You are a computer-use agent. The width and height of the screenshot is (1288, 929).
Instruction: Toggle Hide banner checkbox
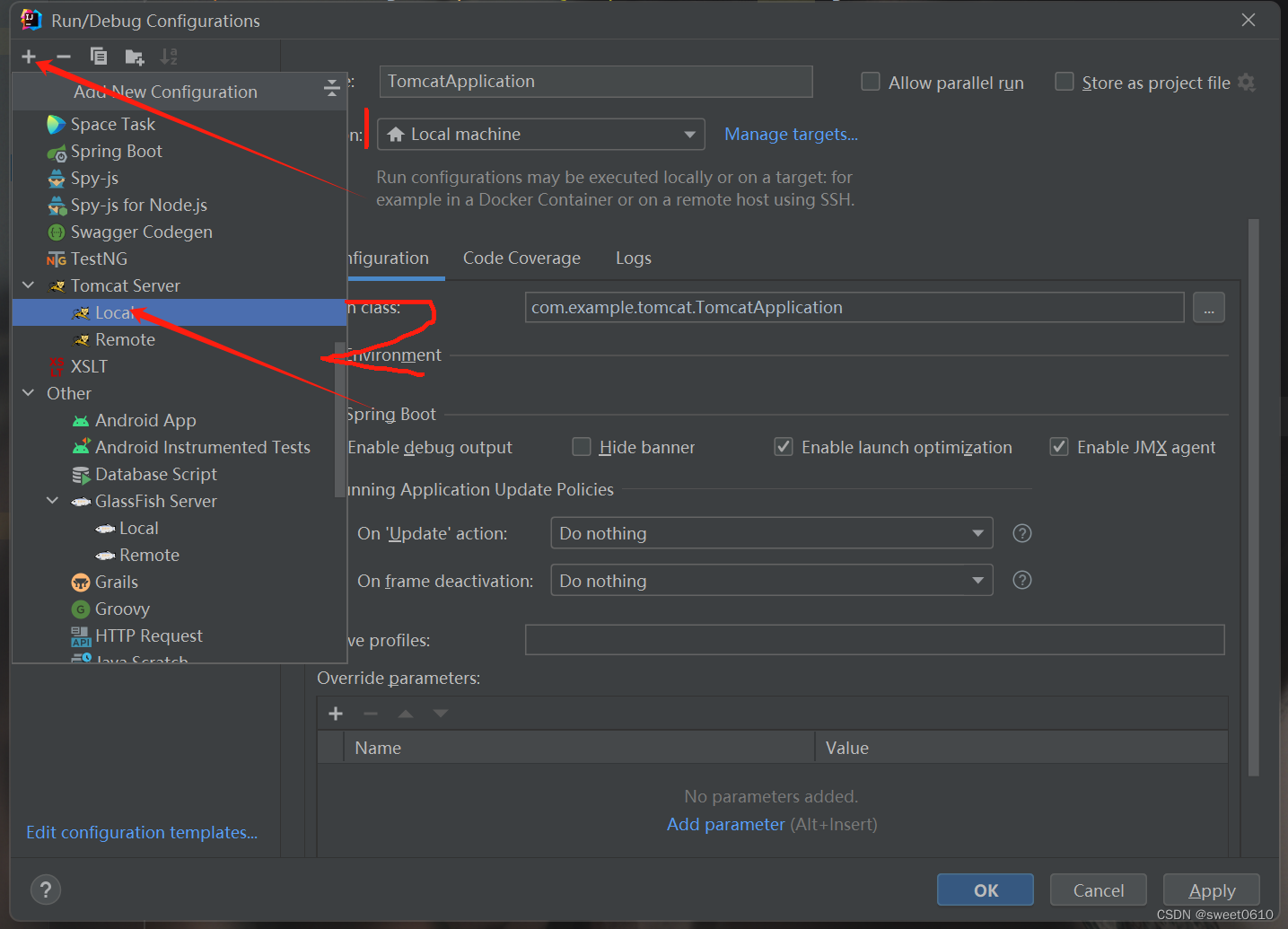pyautogui.click(x=582, y=447)
